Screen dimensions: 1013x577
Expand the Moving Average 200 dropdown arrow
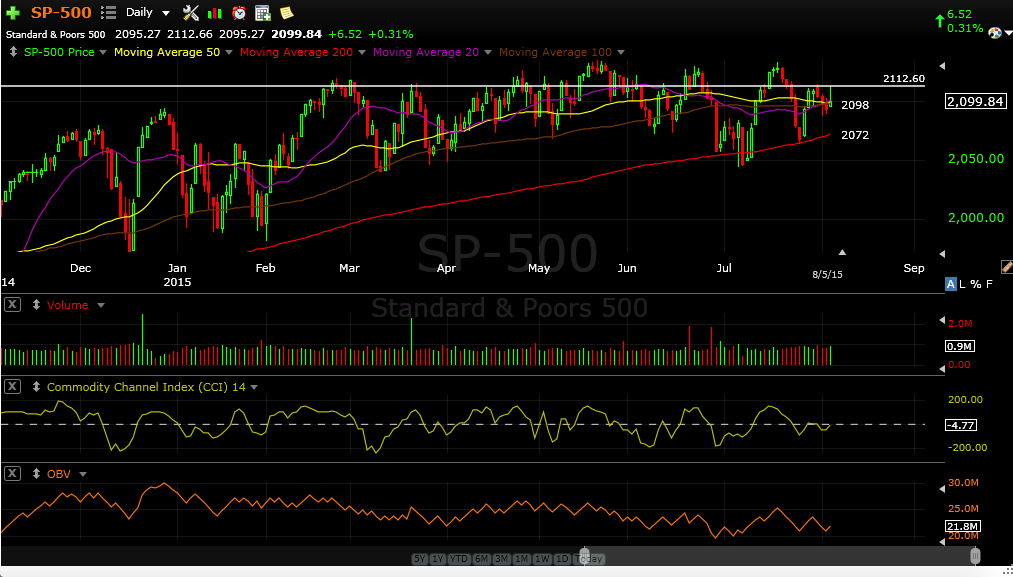click(x=362, y=52)
